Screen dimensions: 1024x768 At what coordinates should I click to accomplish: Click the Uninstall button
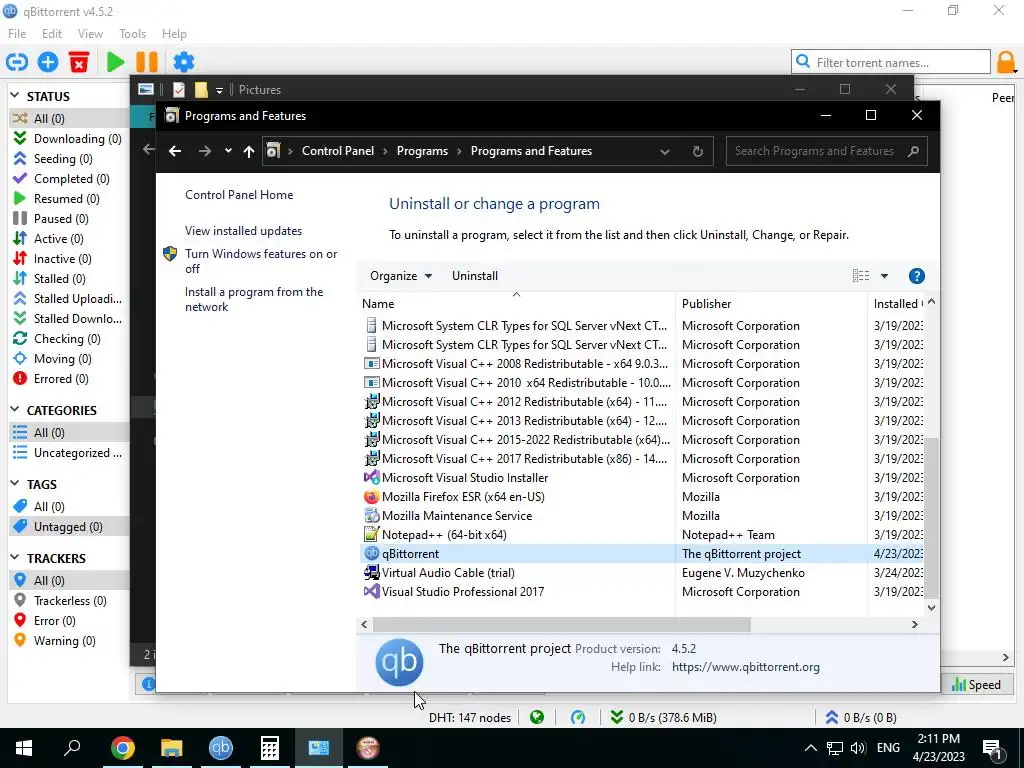click(x=475, y=276)
